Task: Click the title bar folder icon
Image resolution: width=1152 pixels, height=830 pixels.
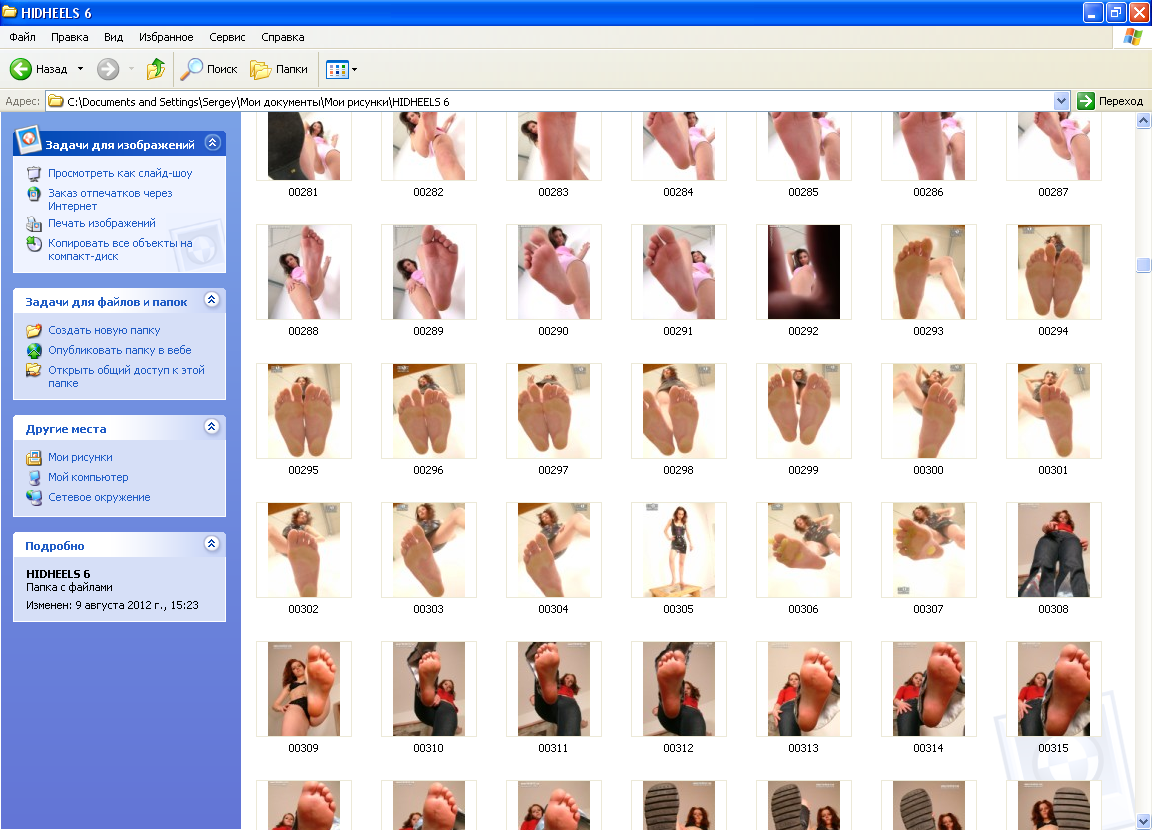Action: (10, 12)
